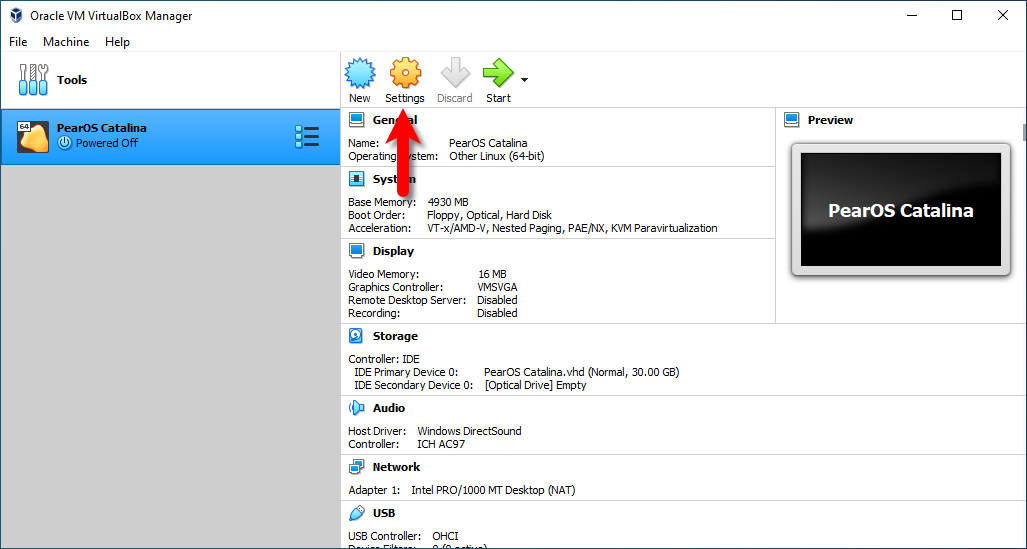The width and height of the screenshot is (1027, 549).
Task: Click the Discard toolbar icon
Action: (455, 73)
